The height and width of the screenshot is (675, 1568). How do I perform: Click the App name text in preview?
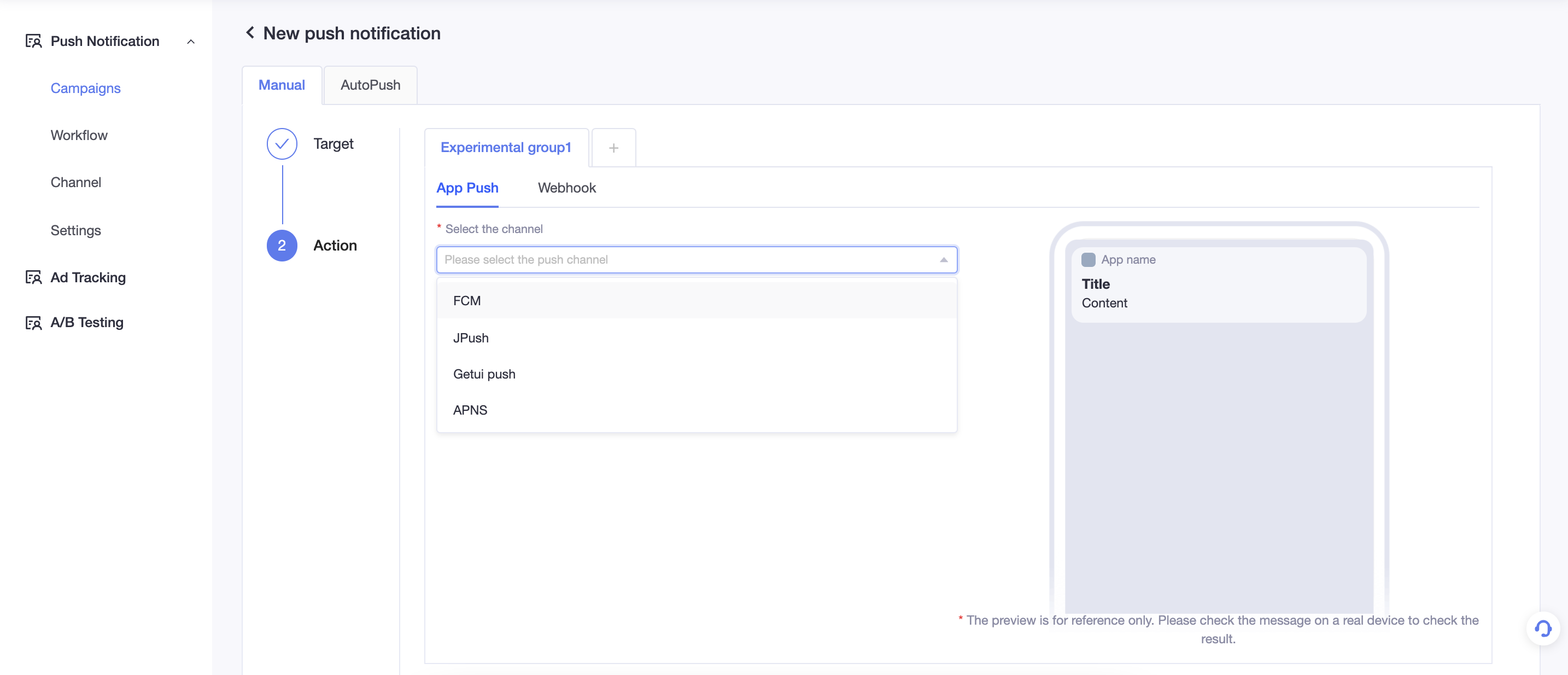(1128, 259)
